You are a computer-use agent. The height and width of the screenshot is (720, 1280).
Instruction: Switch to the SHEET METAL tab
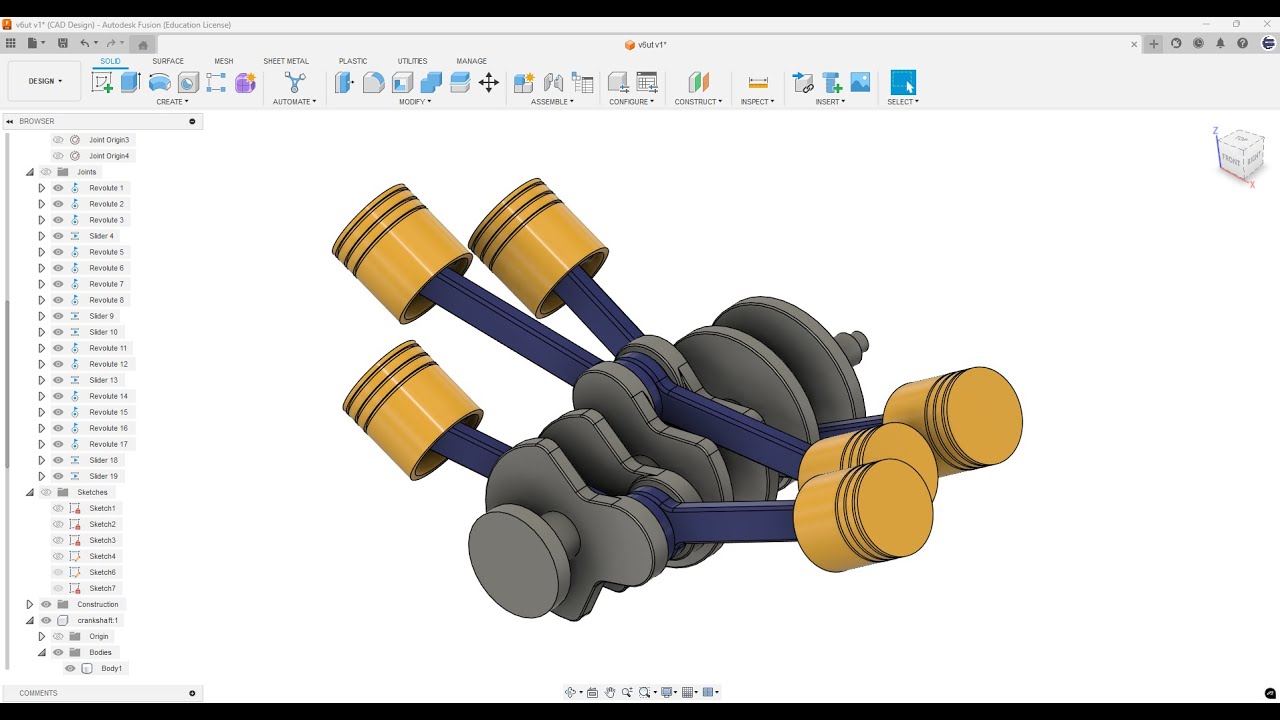(x=286, y=61)
